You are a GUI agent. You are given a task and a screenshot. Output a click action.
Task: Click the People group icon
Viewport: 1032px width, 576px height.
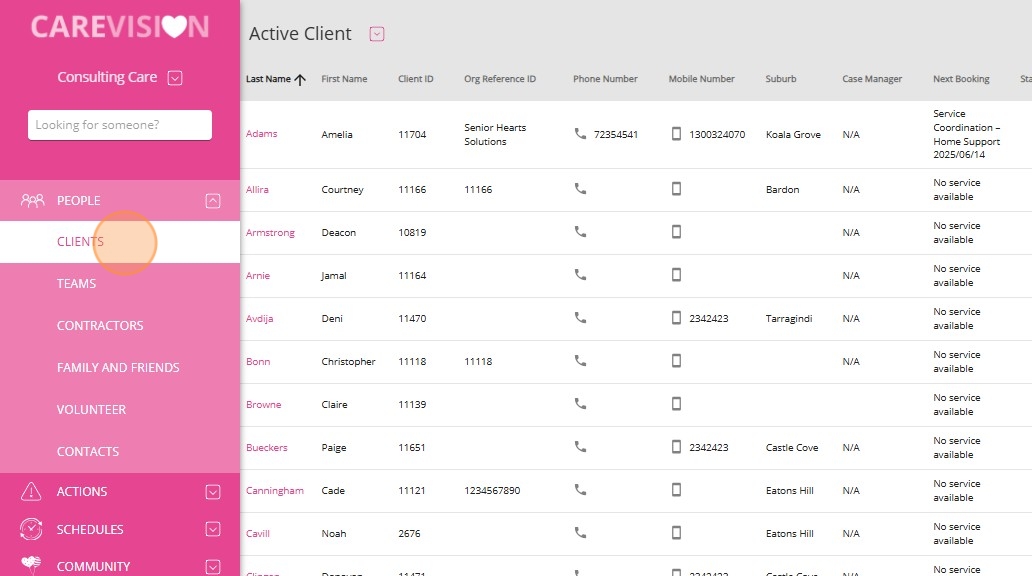coord(32,200)
